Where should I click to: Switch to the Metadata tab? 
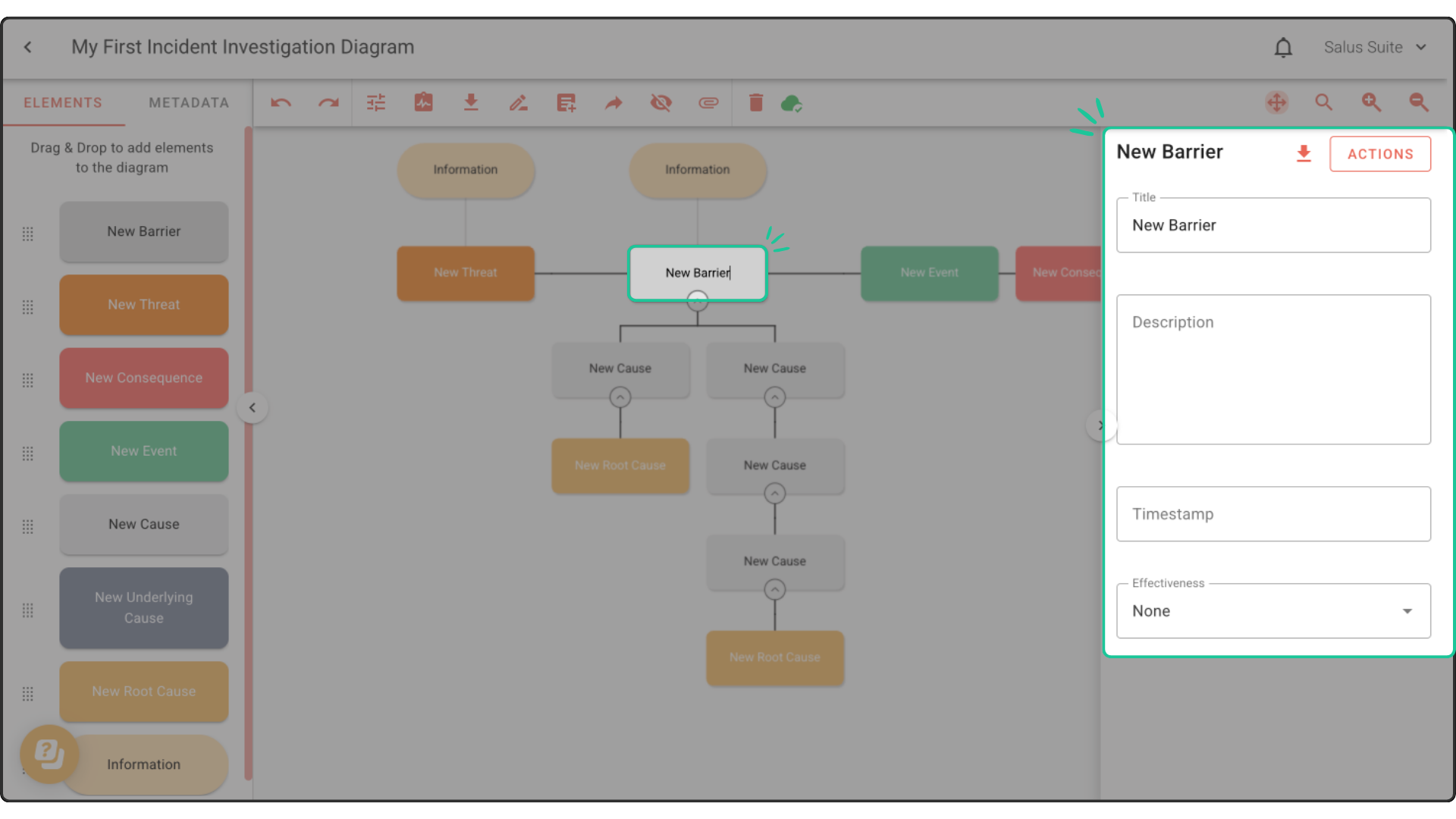pos(189,103)
